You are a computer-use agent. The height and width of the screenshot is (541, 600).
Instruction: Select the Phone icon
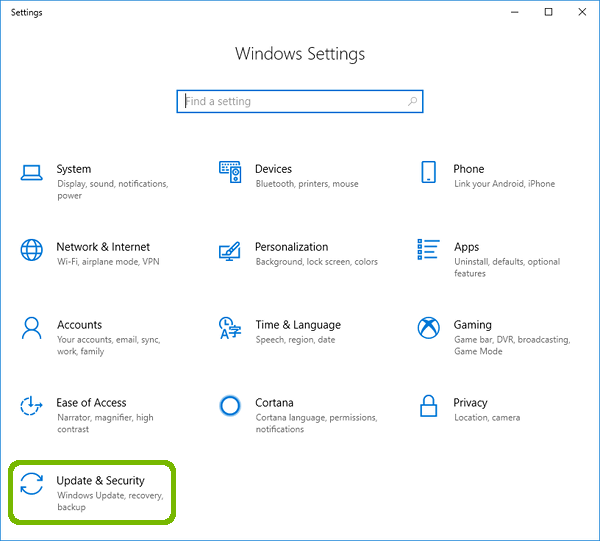(x=428, y=172)
